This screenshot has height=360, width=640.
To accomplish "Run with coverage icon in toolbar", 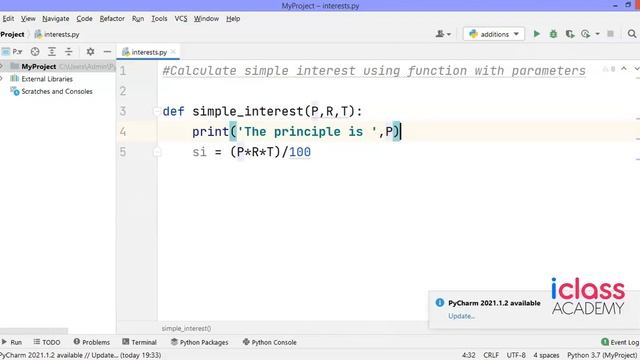I will 570,34.
